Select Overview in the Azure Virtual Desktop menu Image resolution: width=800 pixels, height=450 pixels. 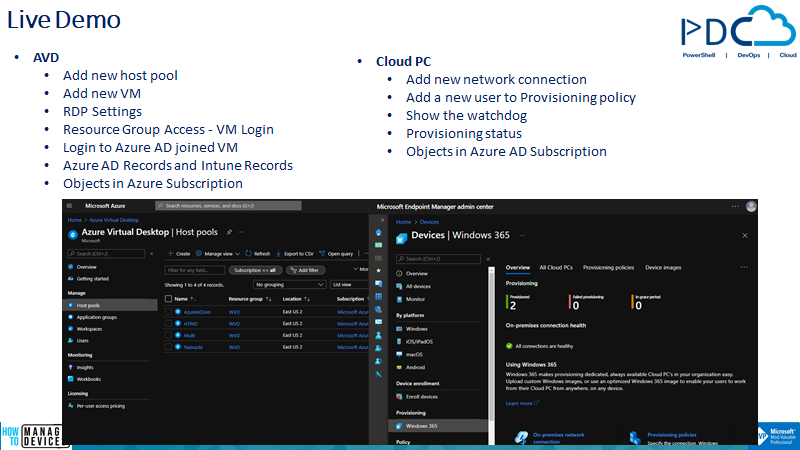(x=86, y=267)
